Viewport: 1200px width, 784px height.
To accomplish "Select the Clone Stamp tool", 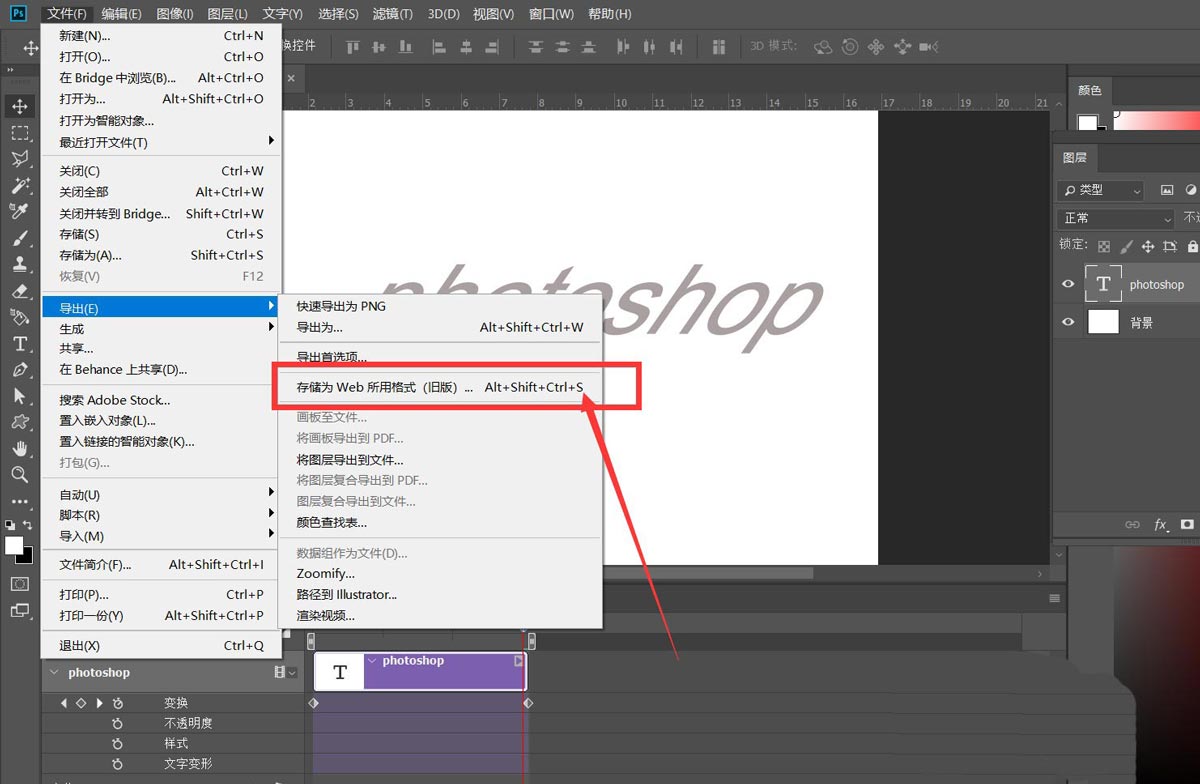I will (x=20, y=264).
